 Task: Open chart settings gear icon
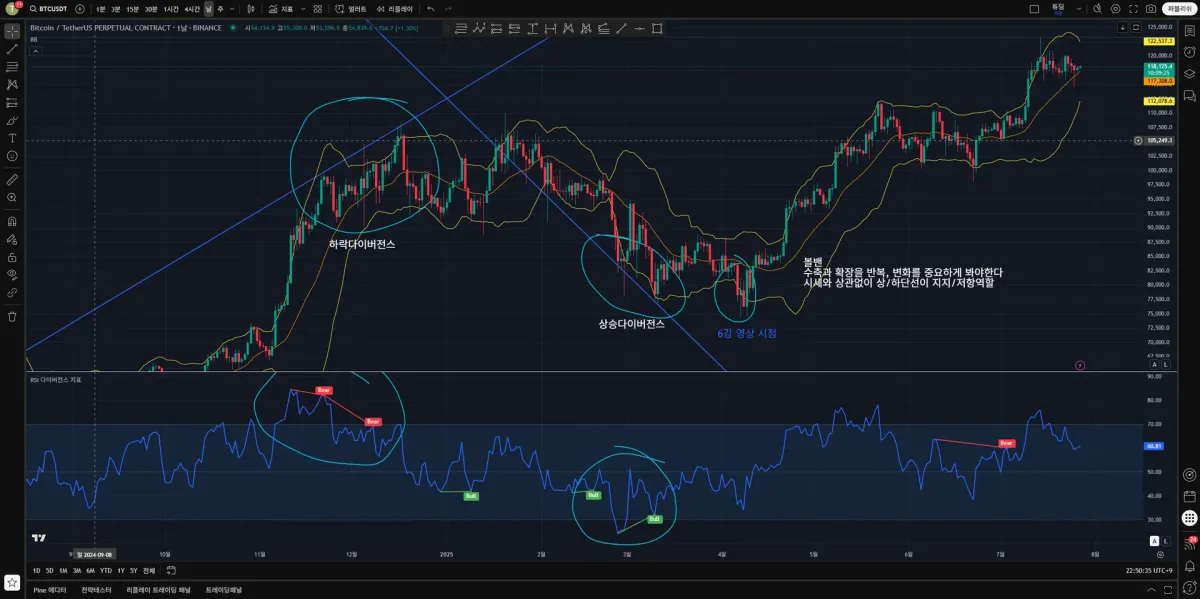click(x=1117, y=8)
